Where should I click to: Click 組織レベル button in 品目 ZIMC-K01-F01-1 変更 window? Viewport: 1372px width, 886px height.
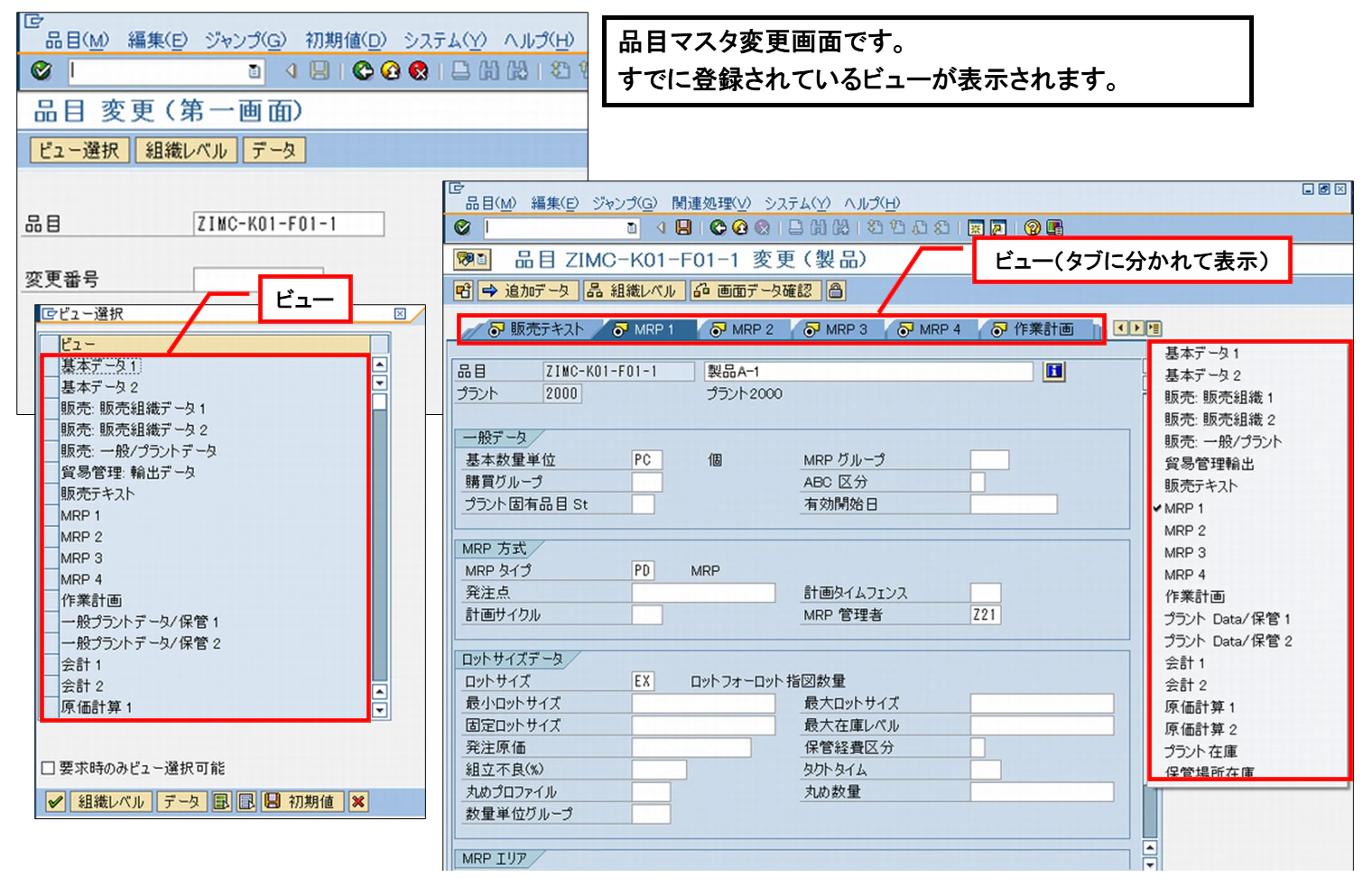pos(634,291)
